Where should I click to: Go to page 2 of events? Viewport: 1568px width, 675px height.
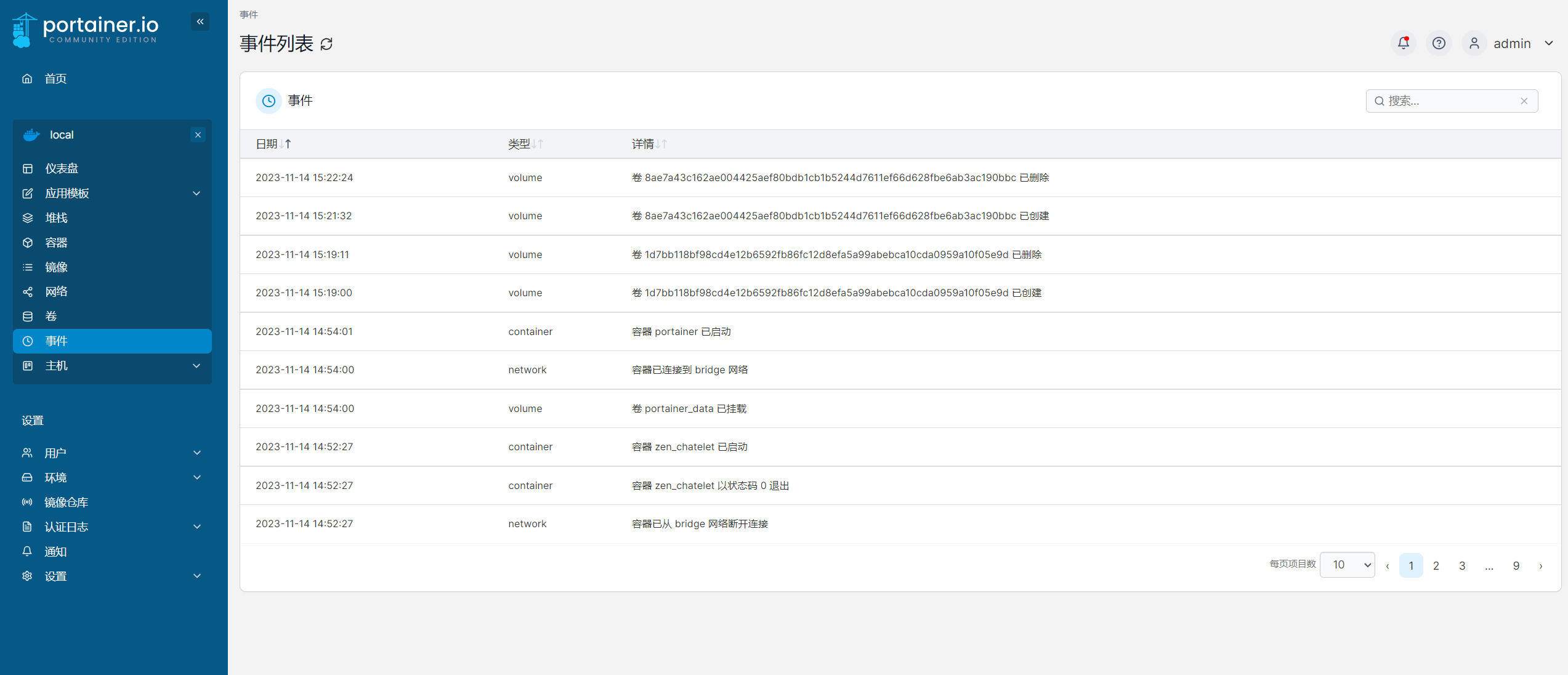pyautogui.click(x=1436, y=565)
